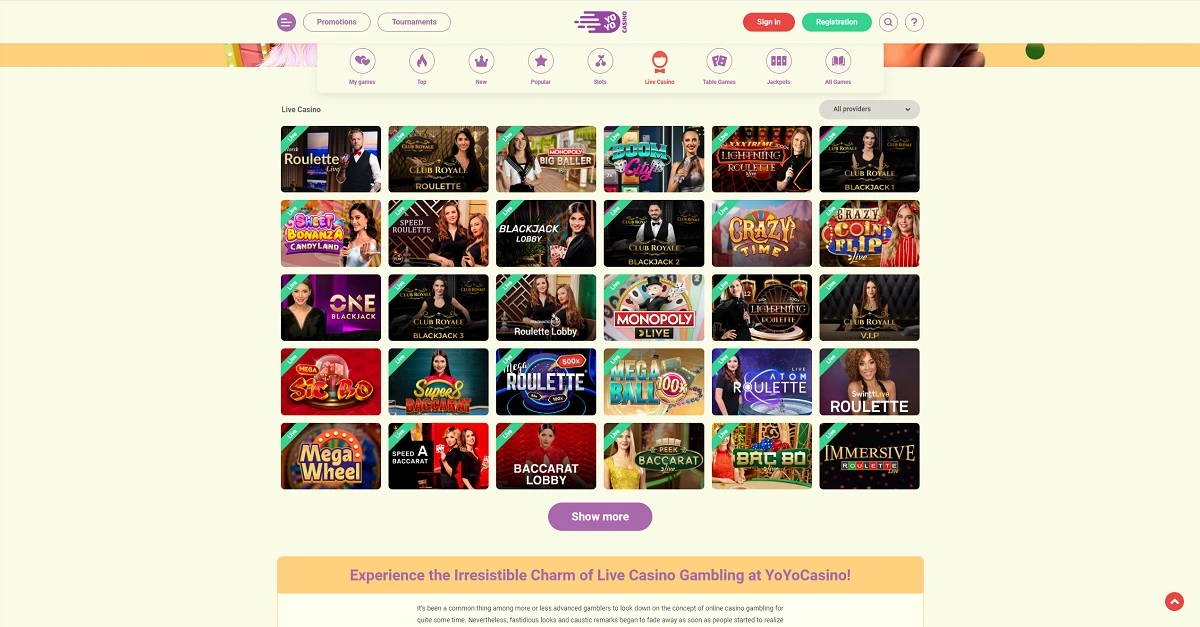
Task: Click the search magnifier icon
Action: pos(888,22)
